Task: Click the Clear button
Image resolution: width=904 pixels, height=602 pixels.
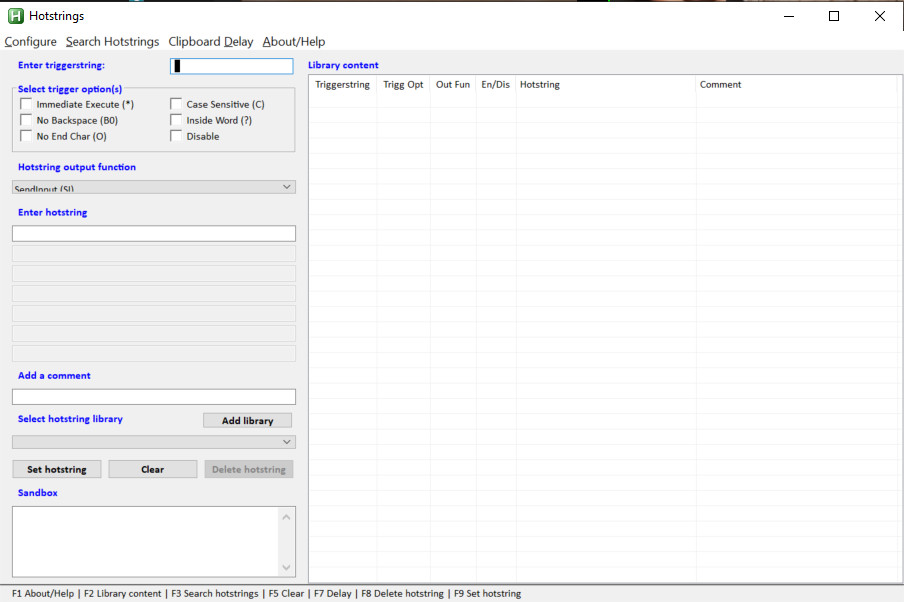Action: click(x=153, y=469)
